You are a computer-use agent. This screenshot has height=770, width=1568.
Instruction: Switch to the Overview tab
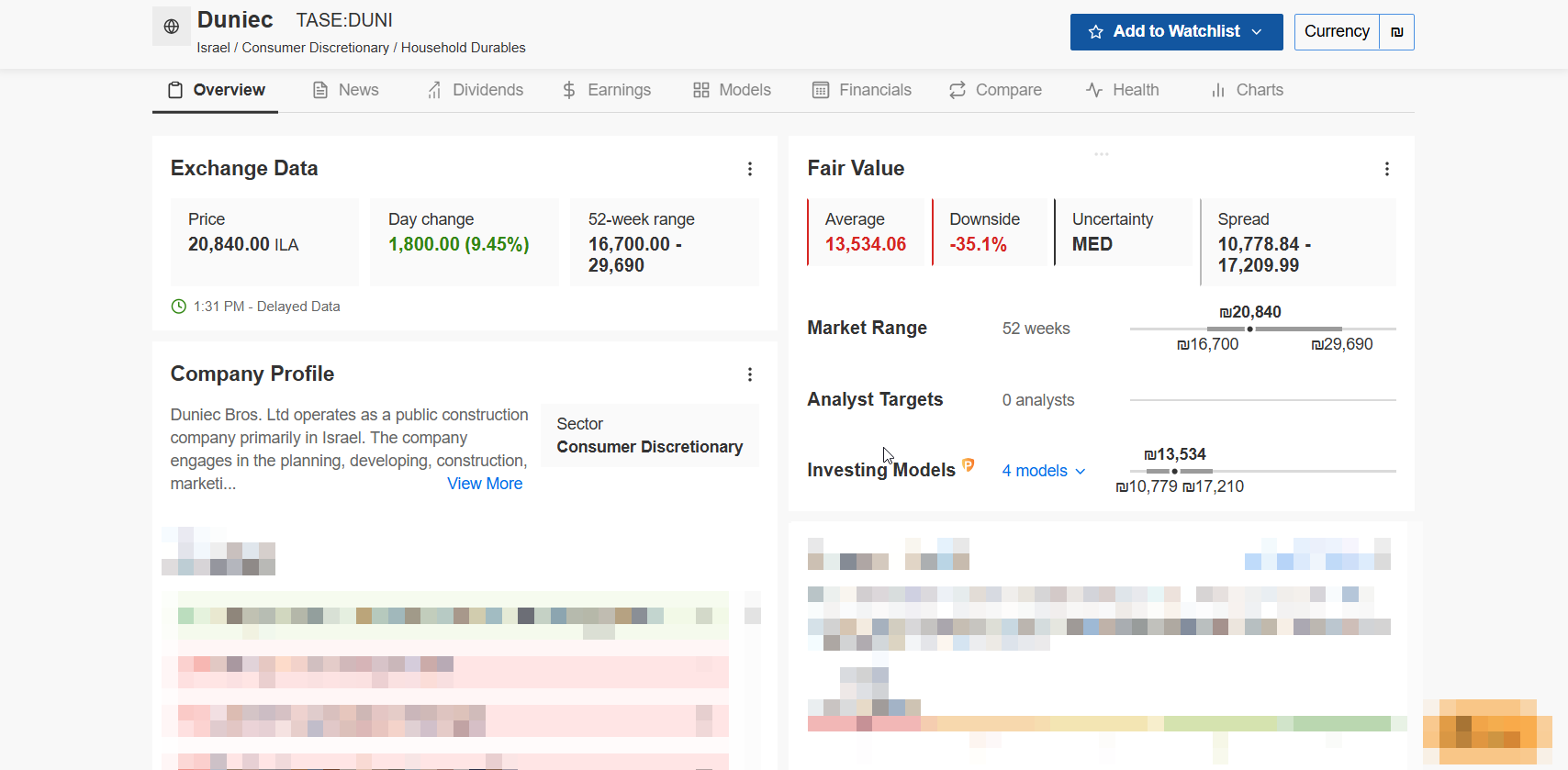pyautogui.click(x=216, y=90)
